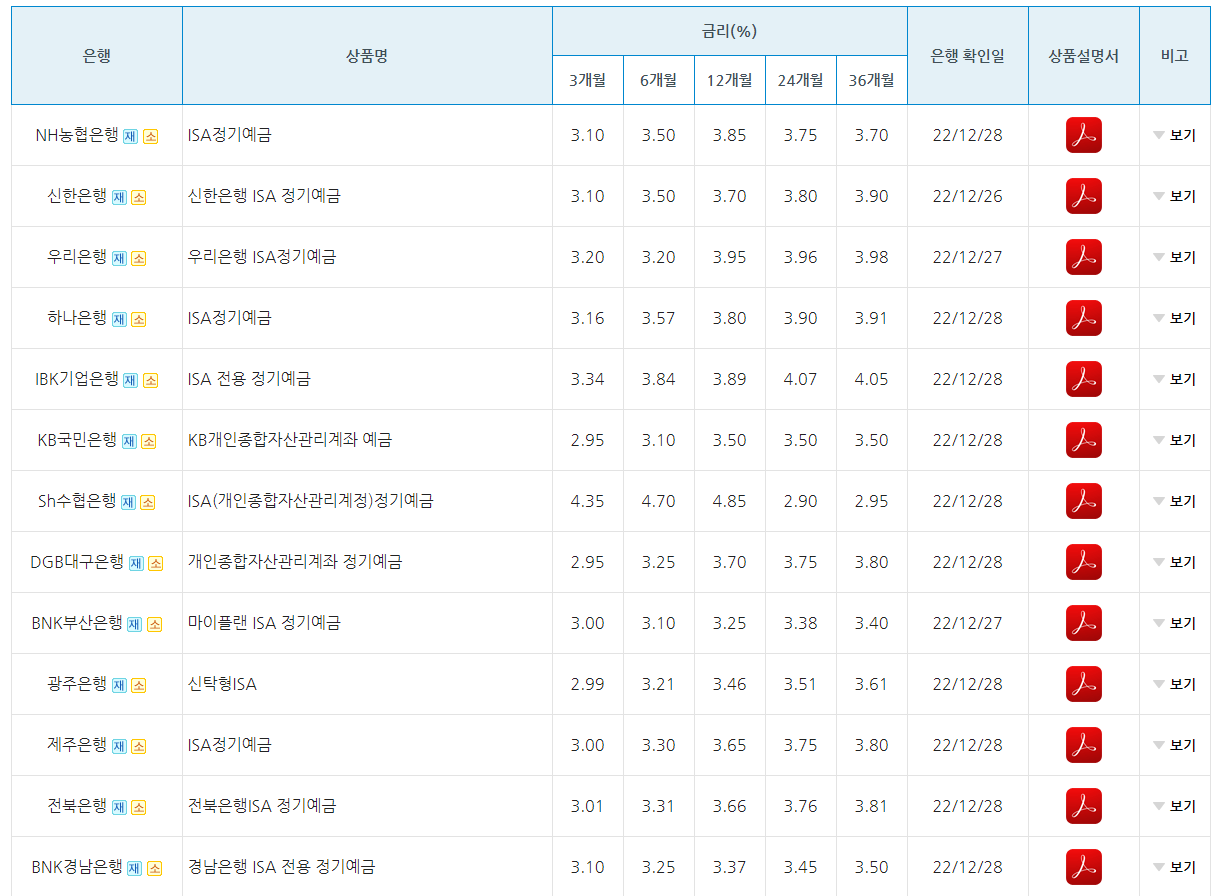The image size is (1218, 896).
Task: Click the 12개월 rate column header
Action: 730,80
